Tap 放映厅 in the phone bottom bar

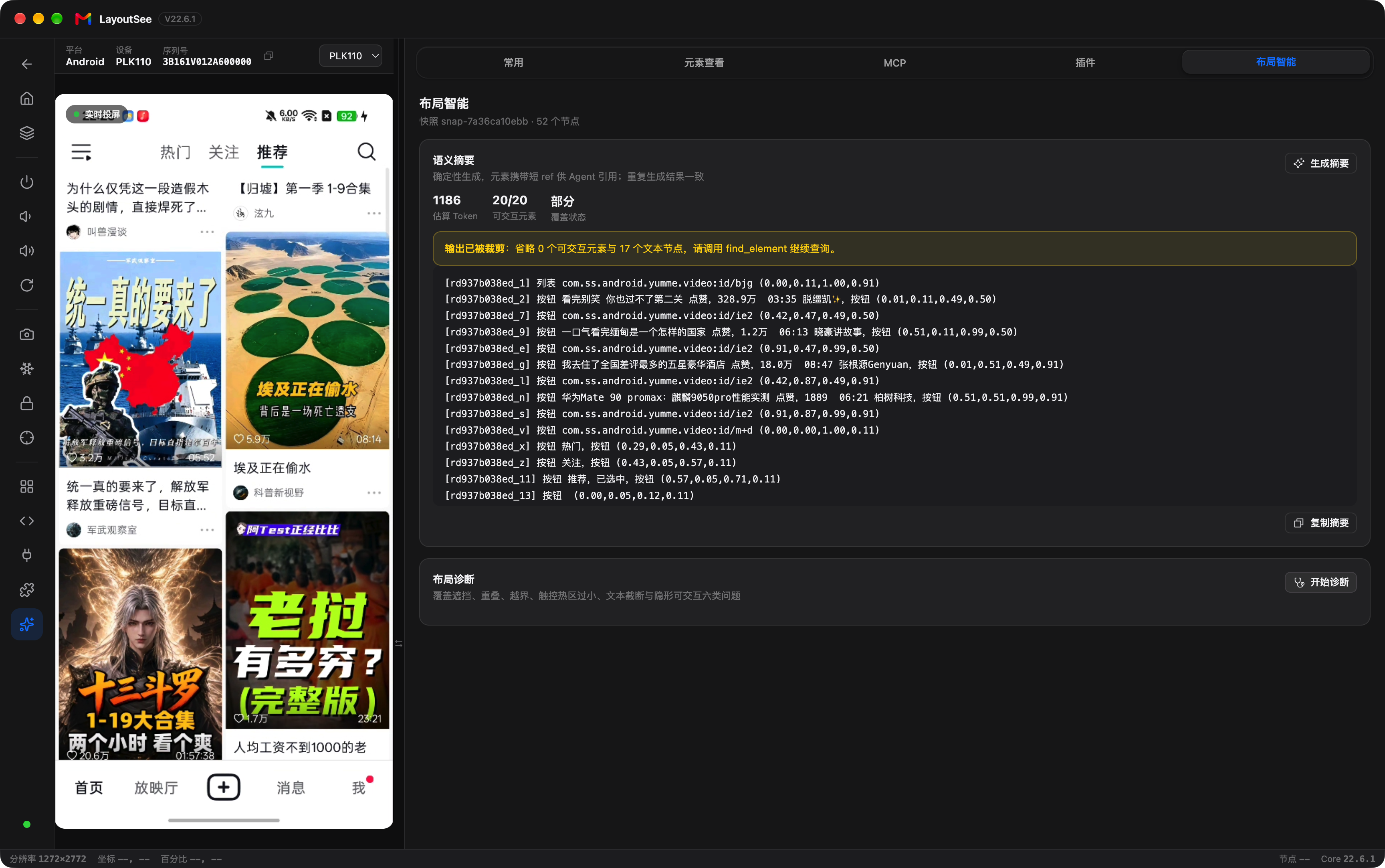pyautogui.click(x=155, y=787)
